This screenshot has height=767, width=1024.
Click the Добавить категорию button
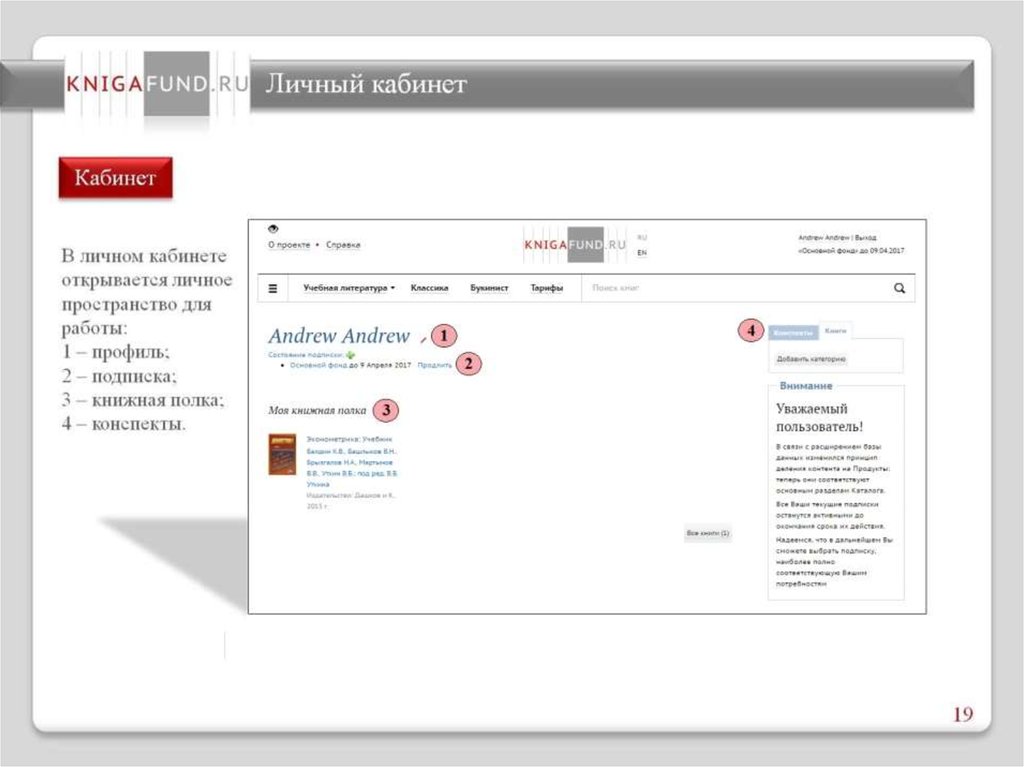pos(811,358)
